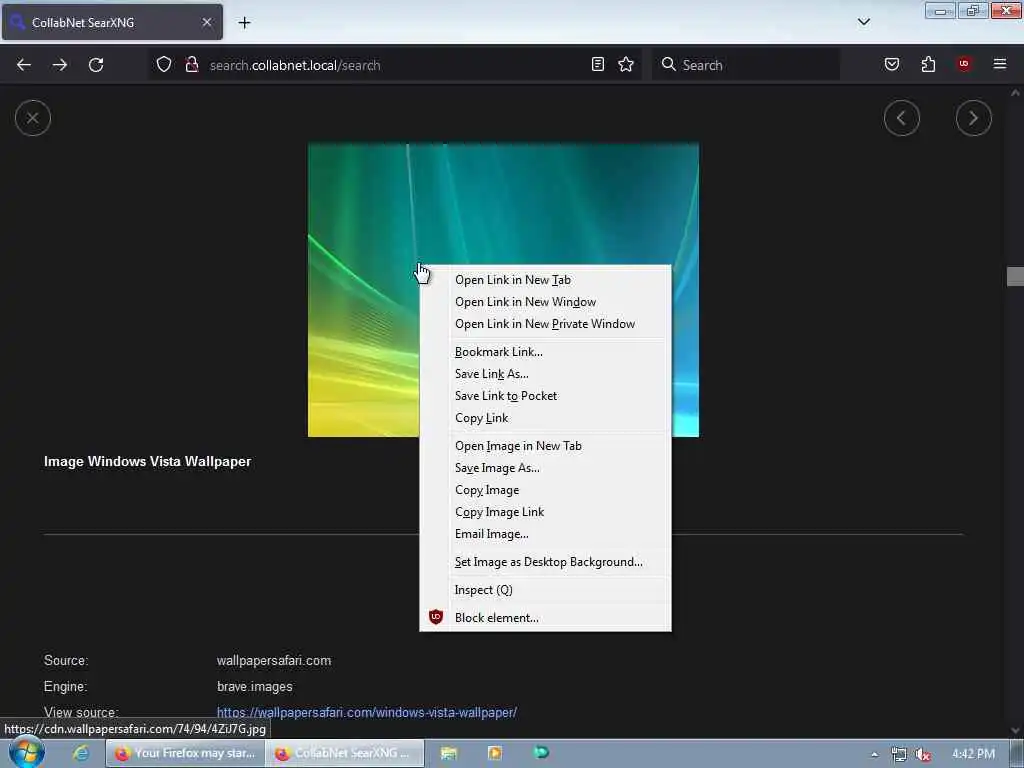Select Copy Image menu entry
Image resolution: width=1024 pixels, height=768 pixels.
pyautogui.click(x=545, y=490)
